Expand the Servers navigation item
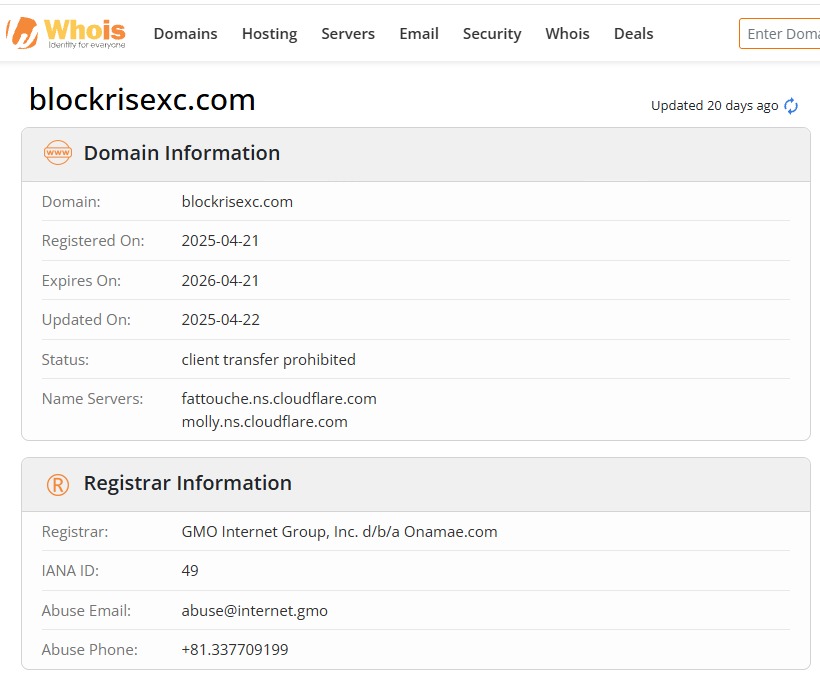This screenshot has height=679, width=820. coord(348,34)
